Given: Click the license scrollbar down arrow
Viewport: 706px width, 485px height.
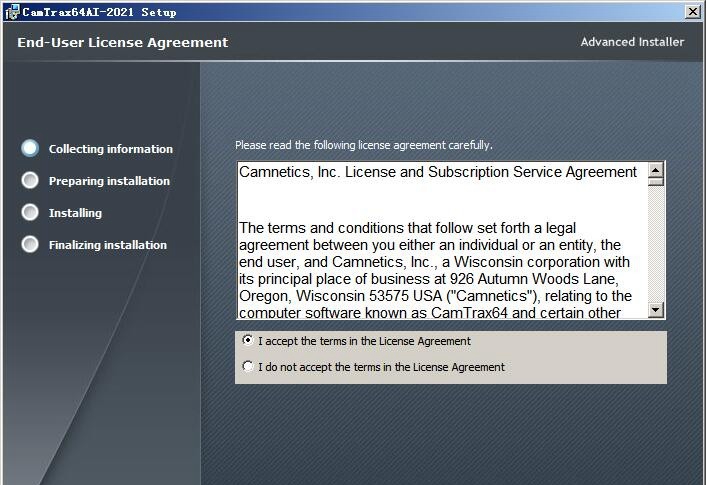Looking at the screenshot, I should click(656, 310).
